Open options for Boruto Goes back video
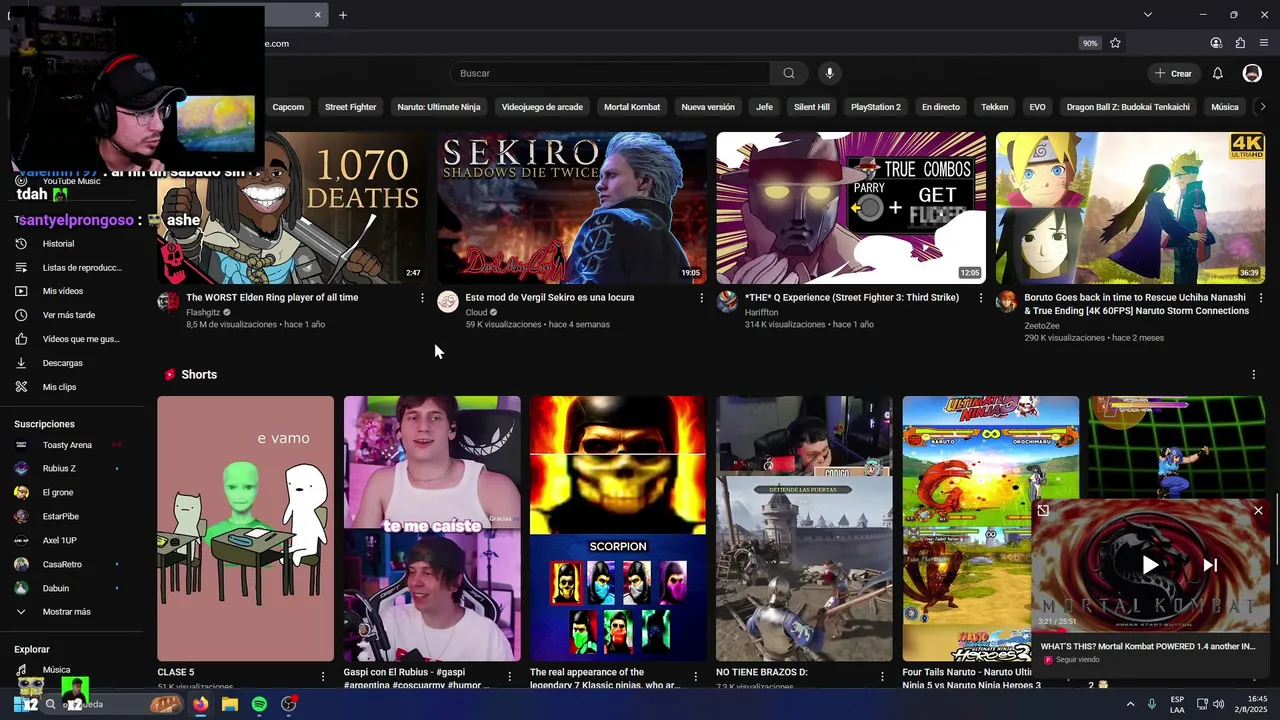1280x720 pixels. (1260, 298)
